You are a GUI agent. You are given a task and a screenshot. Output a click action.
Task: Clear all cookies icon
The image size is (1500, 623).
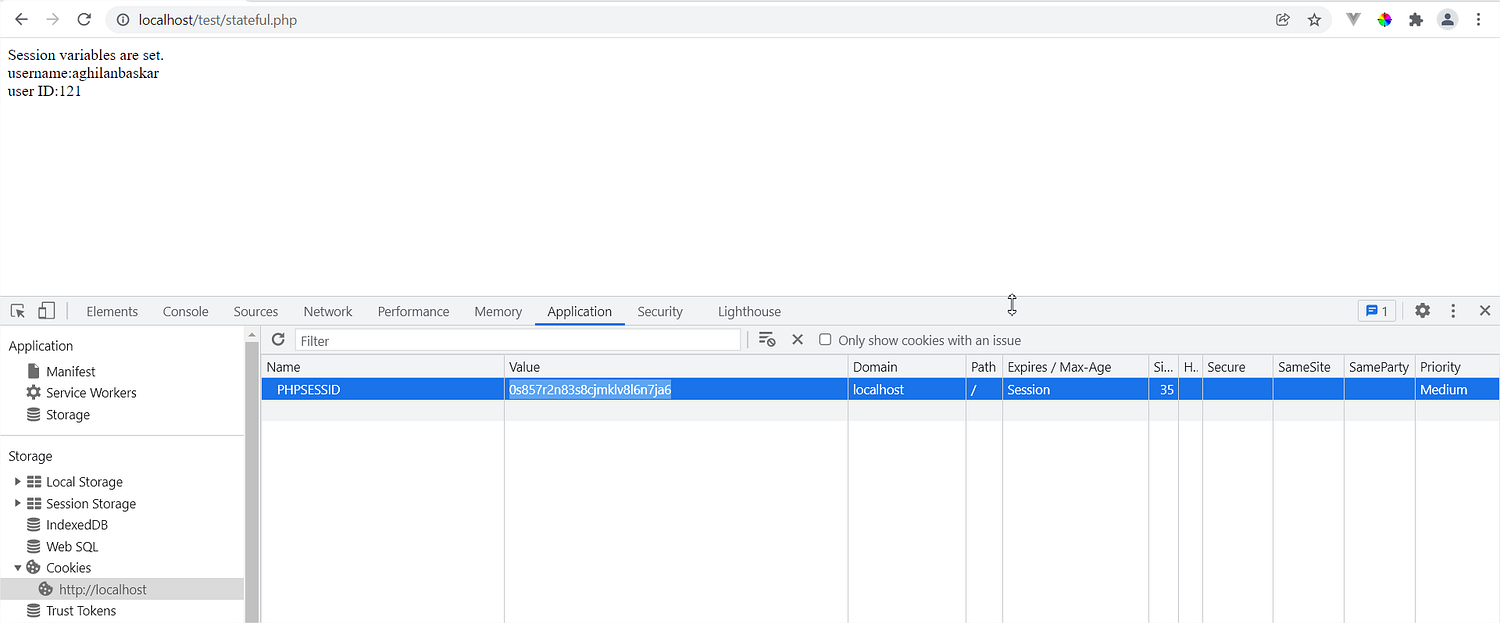tap(767, 340)
